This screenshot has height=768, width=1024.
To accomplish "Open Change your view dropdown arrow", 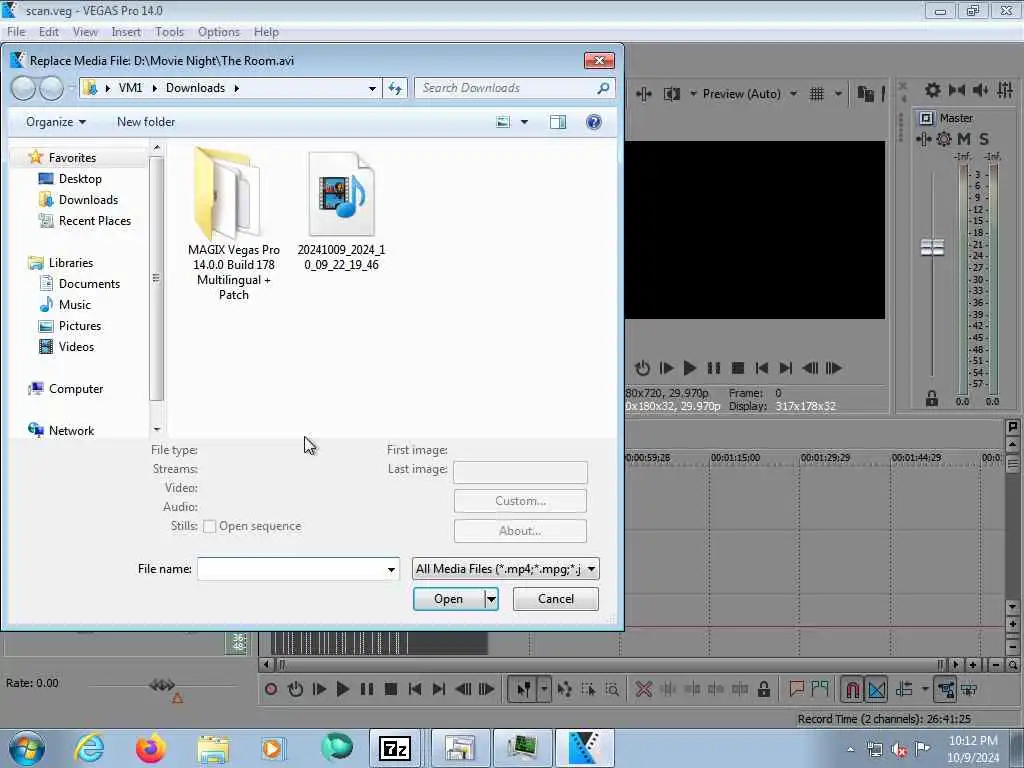I will pos(524,122).
